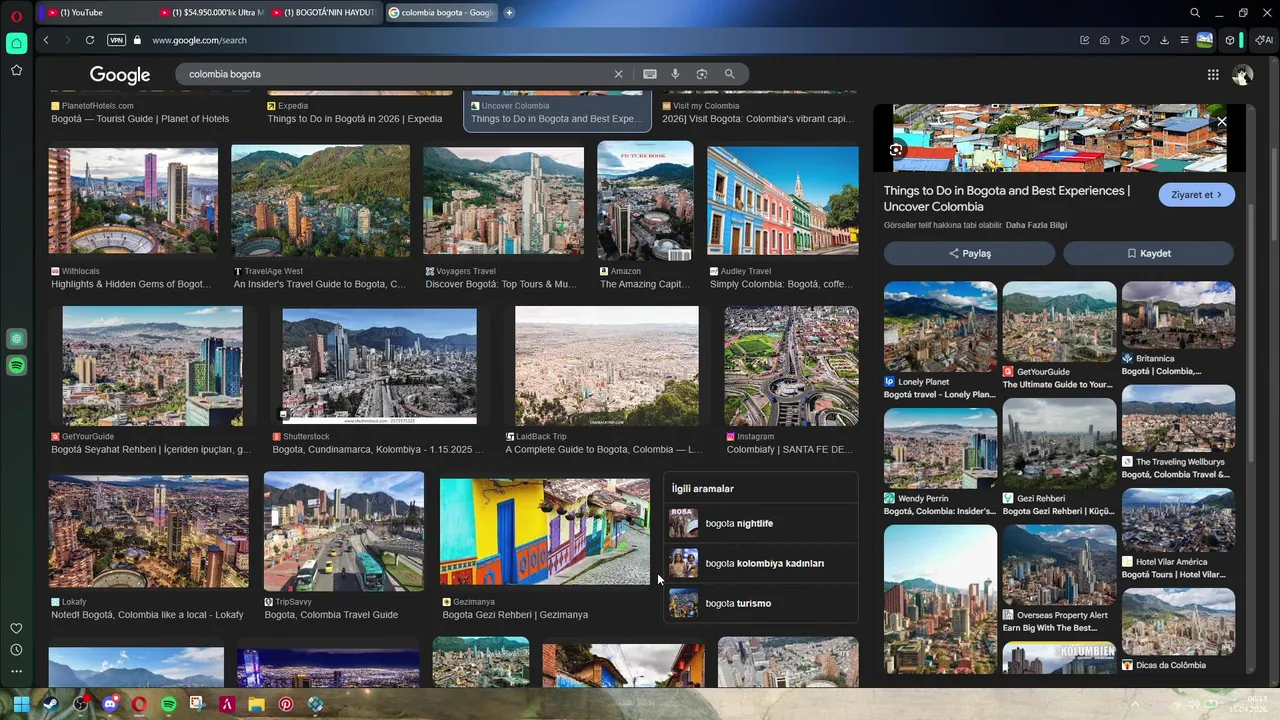Open downloads icon in browser toolbar
Viewport: 1280px width, 720px height.
(1165, 40)
